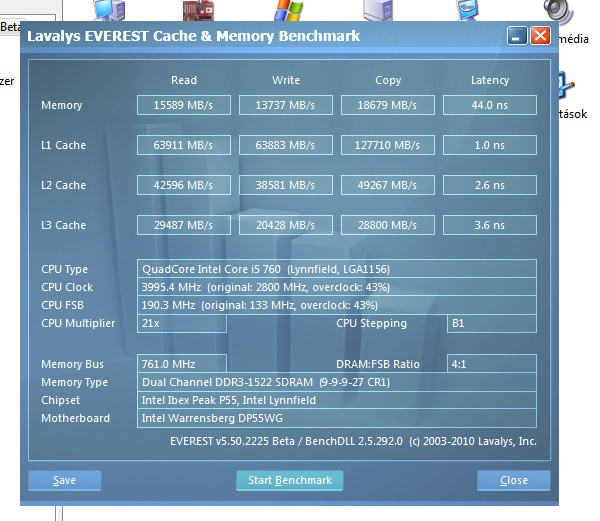
Task: Select Memory write value 13737 MB/s
Action: tap(286, 105)
